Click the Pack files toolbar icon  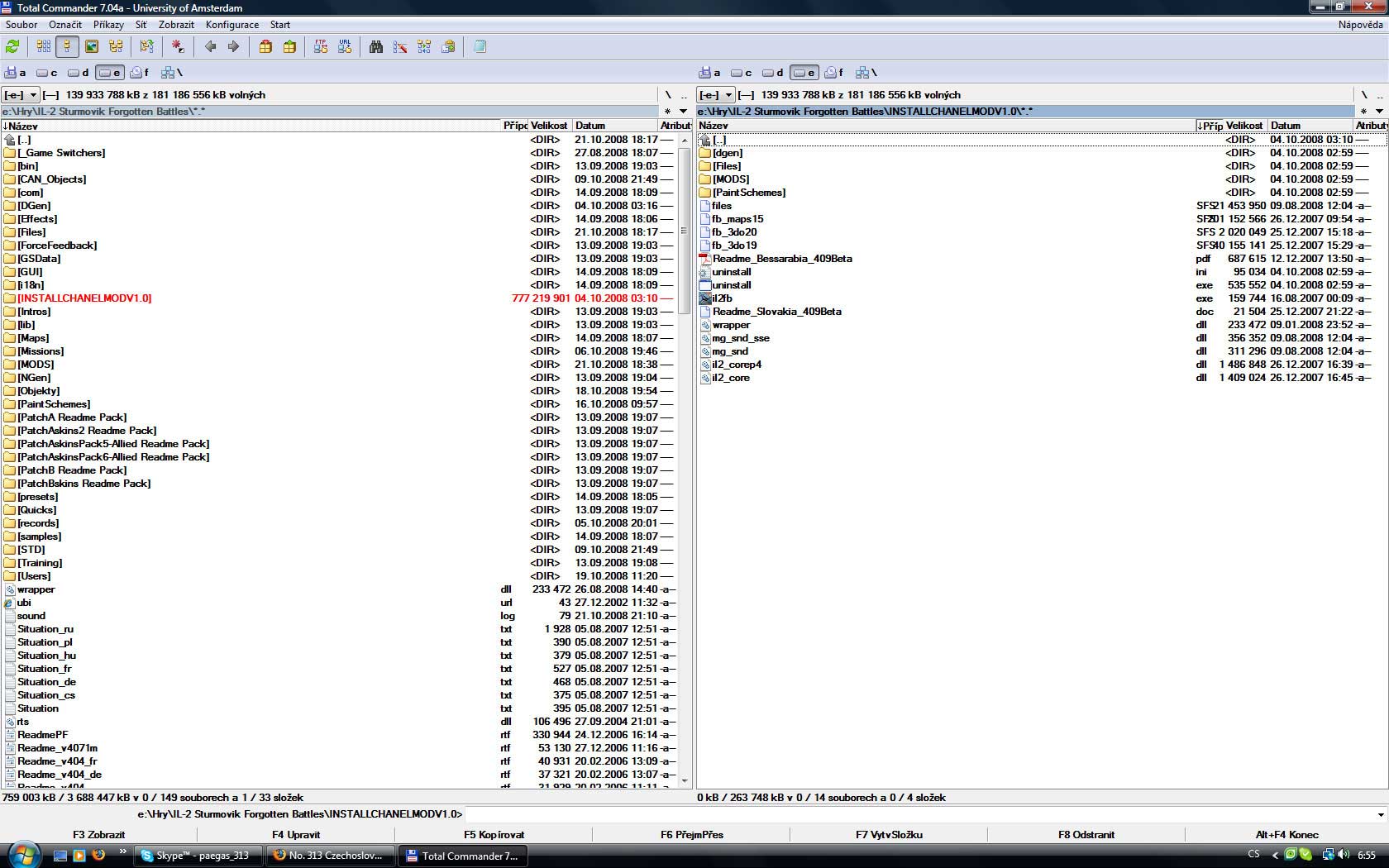pos(265,47)
